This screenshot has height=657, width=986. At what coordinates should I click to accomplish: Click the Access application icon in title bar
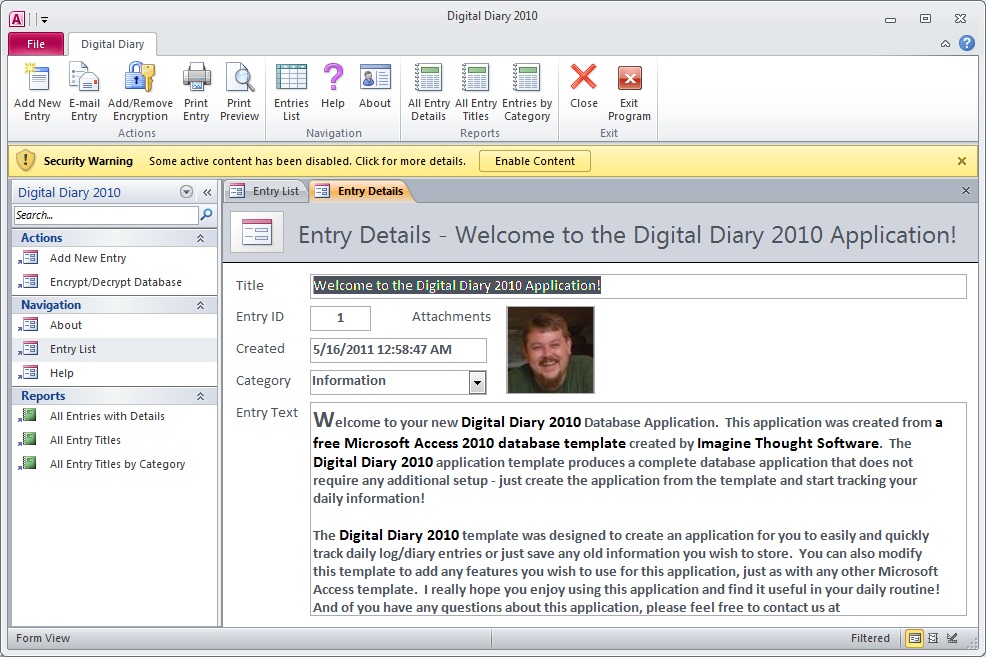(17, 19)
